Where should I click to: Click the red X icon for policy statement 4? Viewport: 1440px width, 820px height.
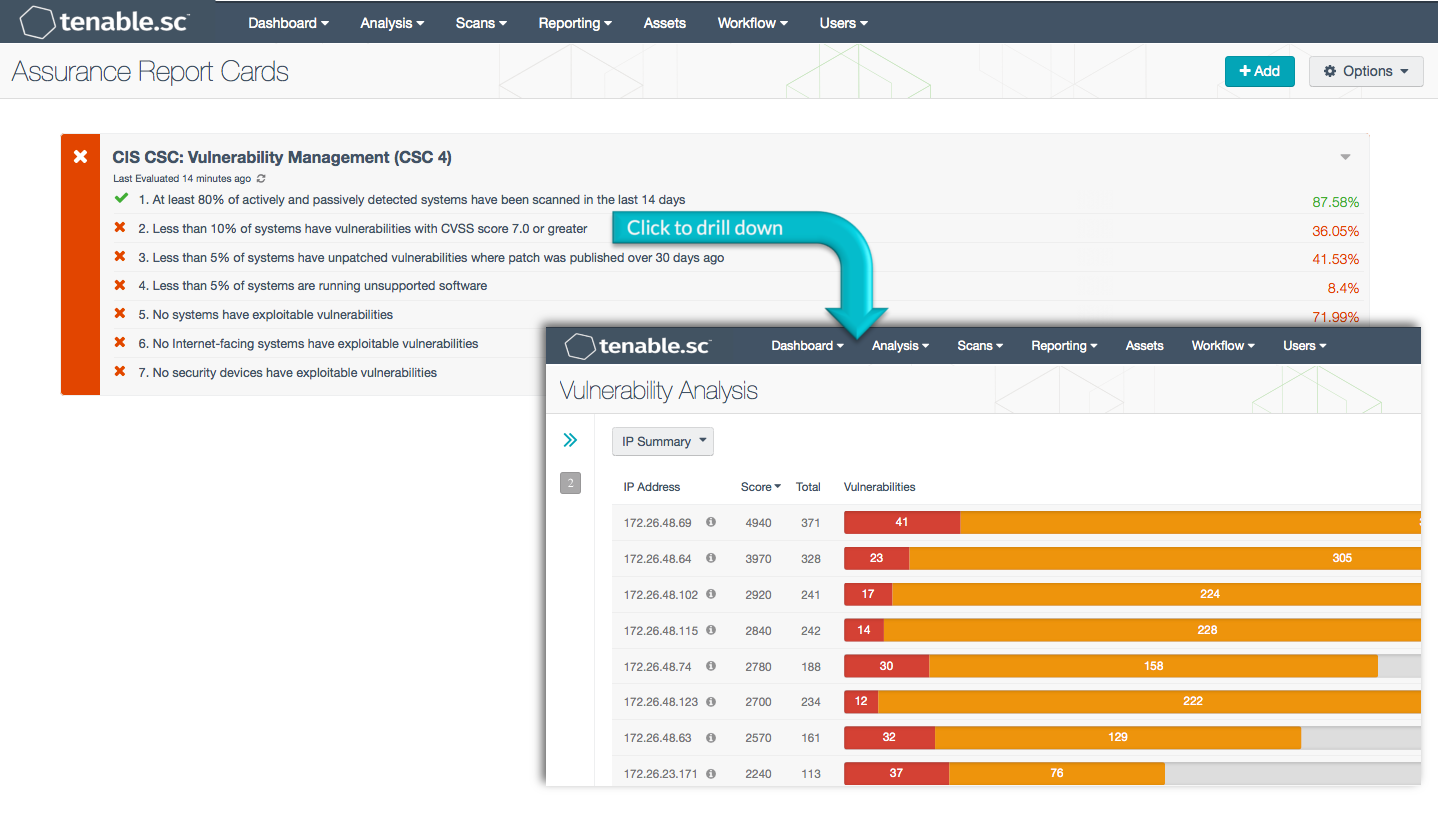(x=120, y=285)
